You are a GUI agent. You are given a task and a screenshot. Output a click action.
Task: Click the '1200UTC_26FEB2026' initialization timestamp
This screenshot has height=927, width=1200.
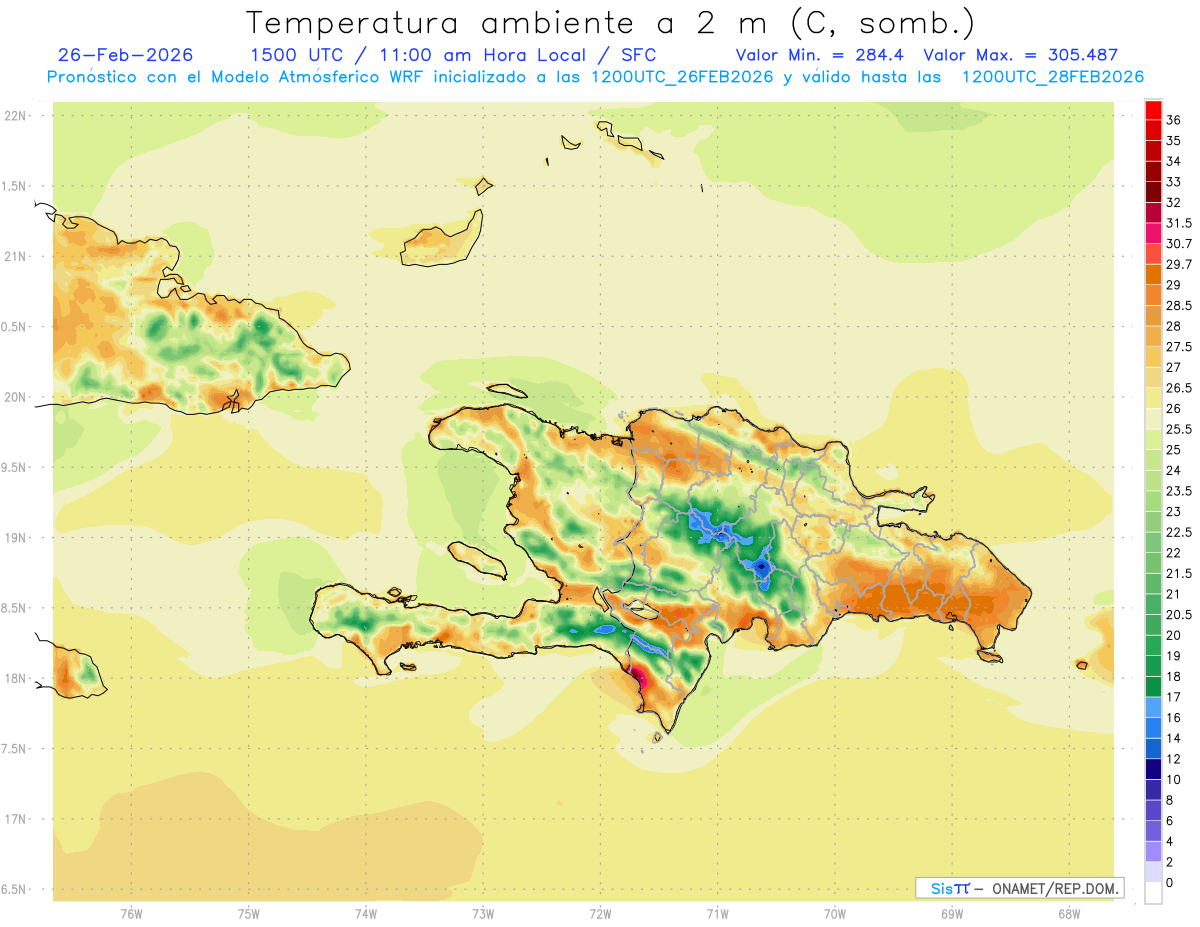(682, 77)
